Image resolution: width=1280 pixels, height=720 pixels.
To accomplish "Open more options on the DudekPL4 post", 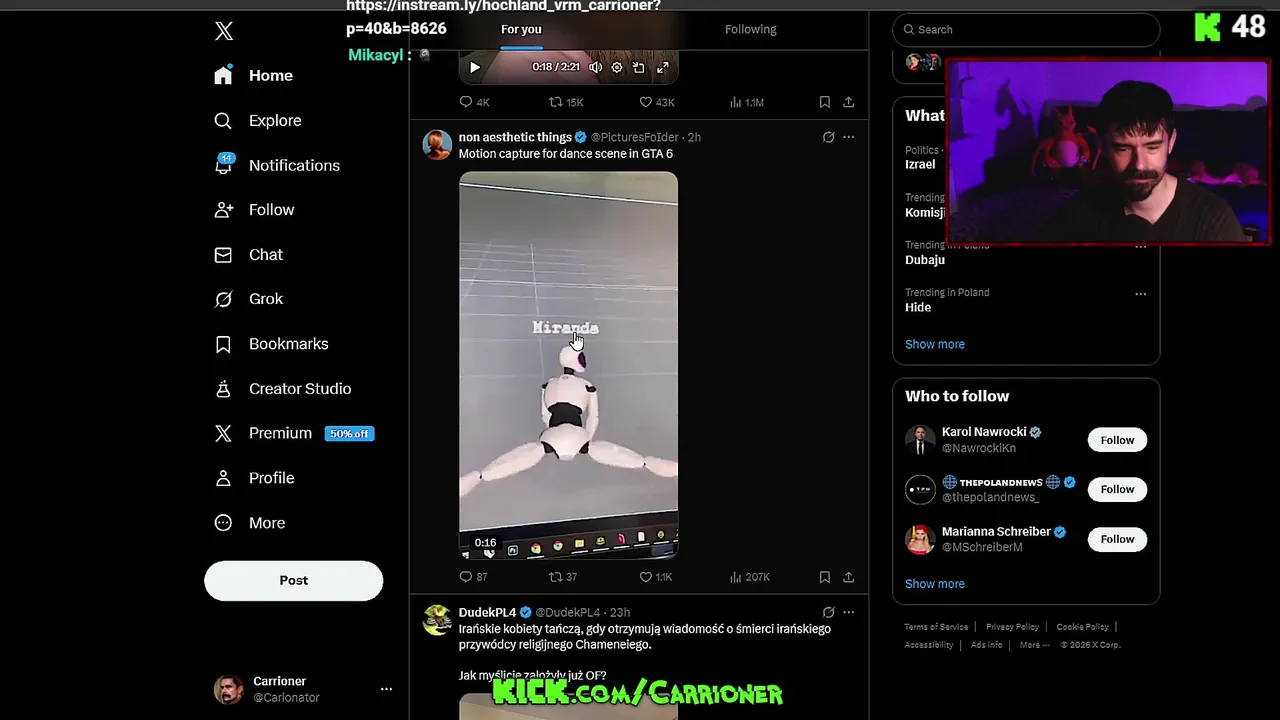I will pyautogui.click(x=849, y=612).
